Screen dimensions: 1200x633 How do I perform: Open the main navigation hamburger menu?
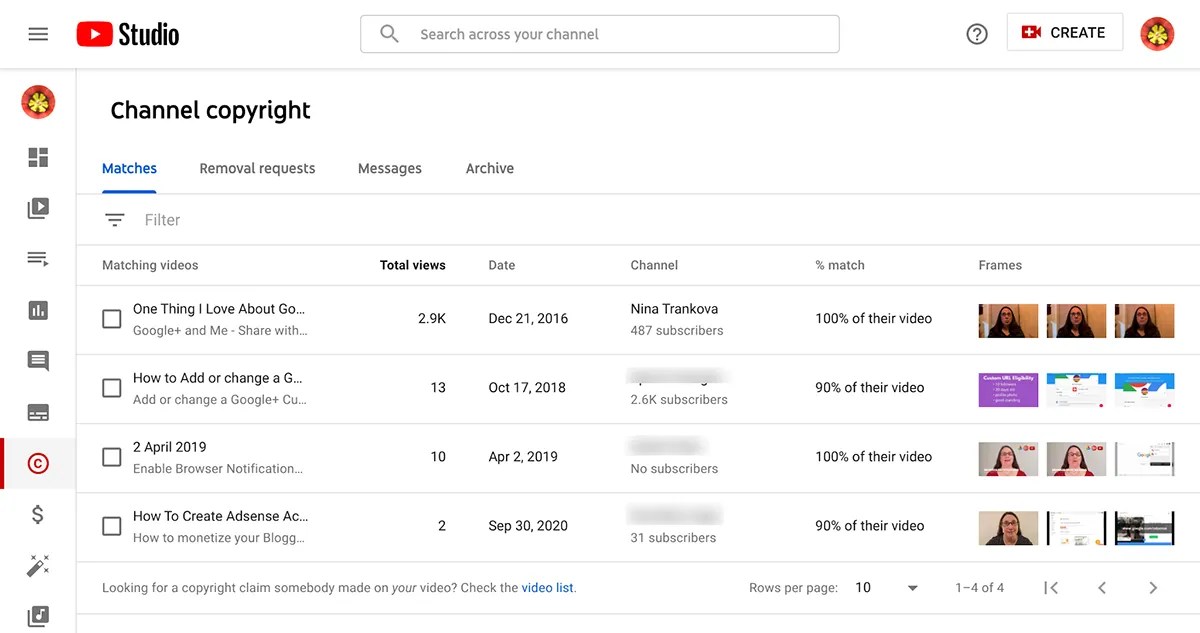[38, 32]
